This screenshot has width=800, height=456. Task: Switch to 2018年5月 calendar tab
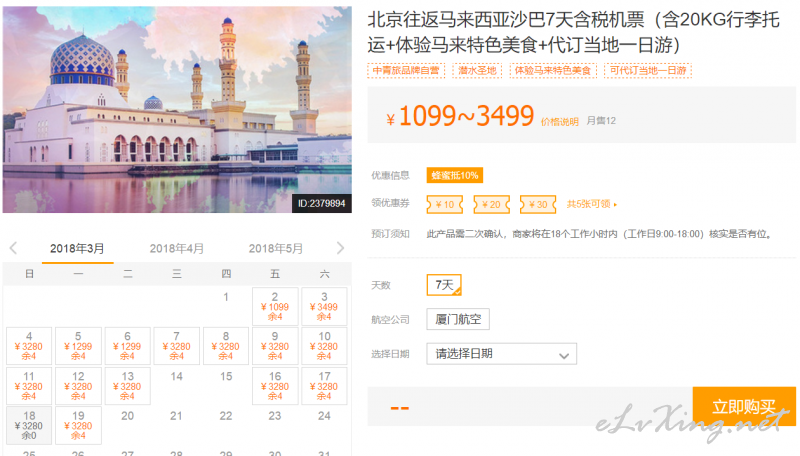[276, 249]
